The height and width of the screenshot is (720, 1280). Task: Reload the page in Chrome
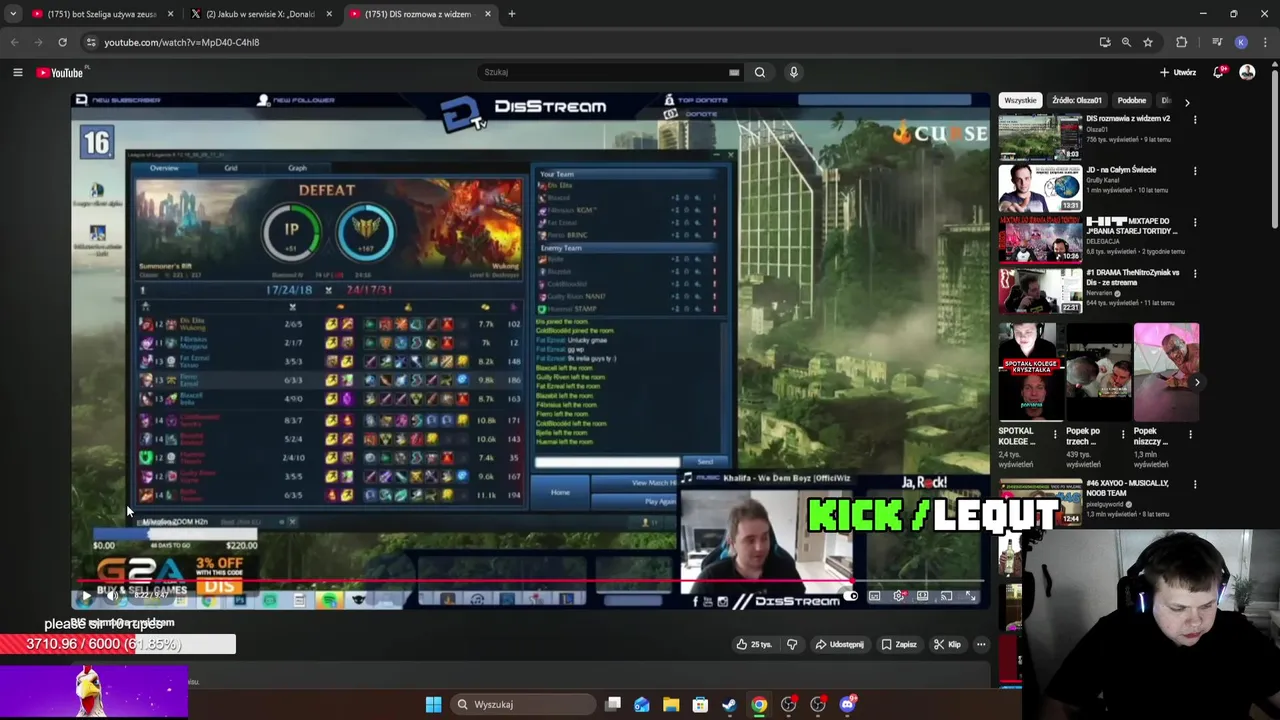coord(62,42)
